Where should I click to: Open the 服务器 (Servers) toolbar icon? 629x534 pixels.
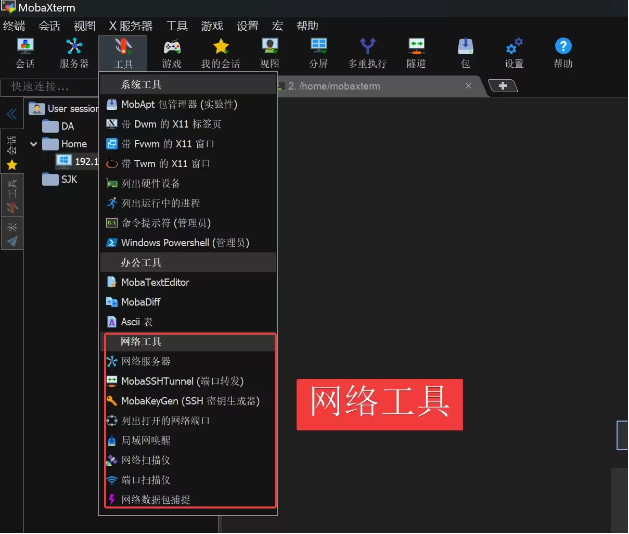[x=74, y=52]
